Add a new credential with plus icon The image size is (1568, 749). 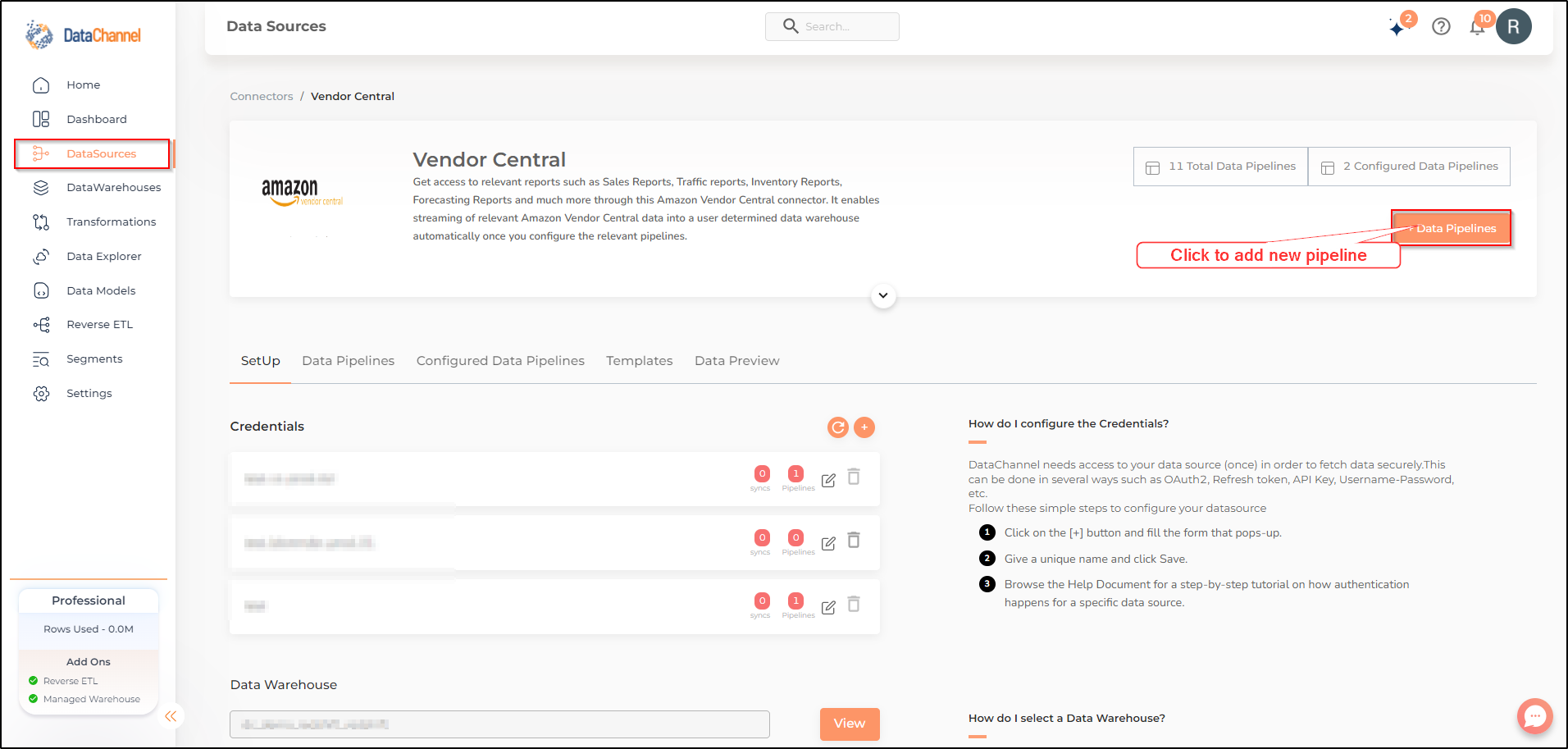[x=864, y=427]
